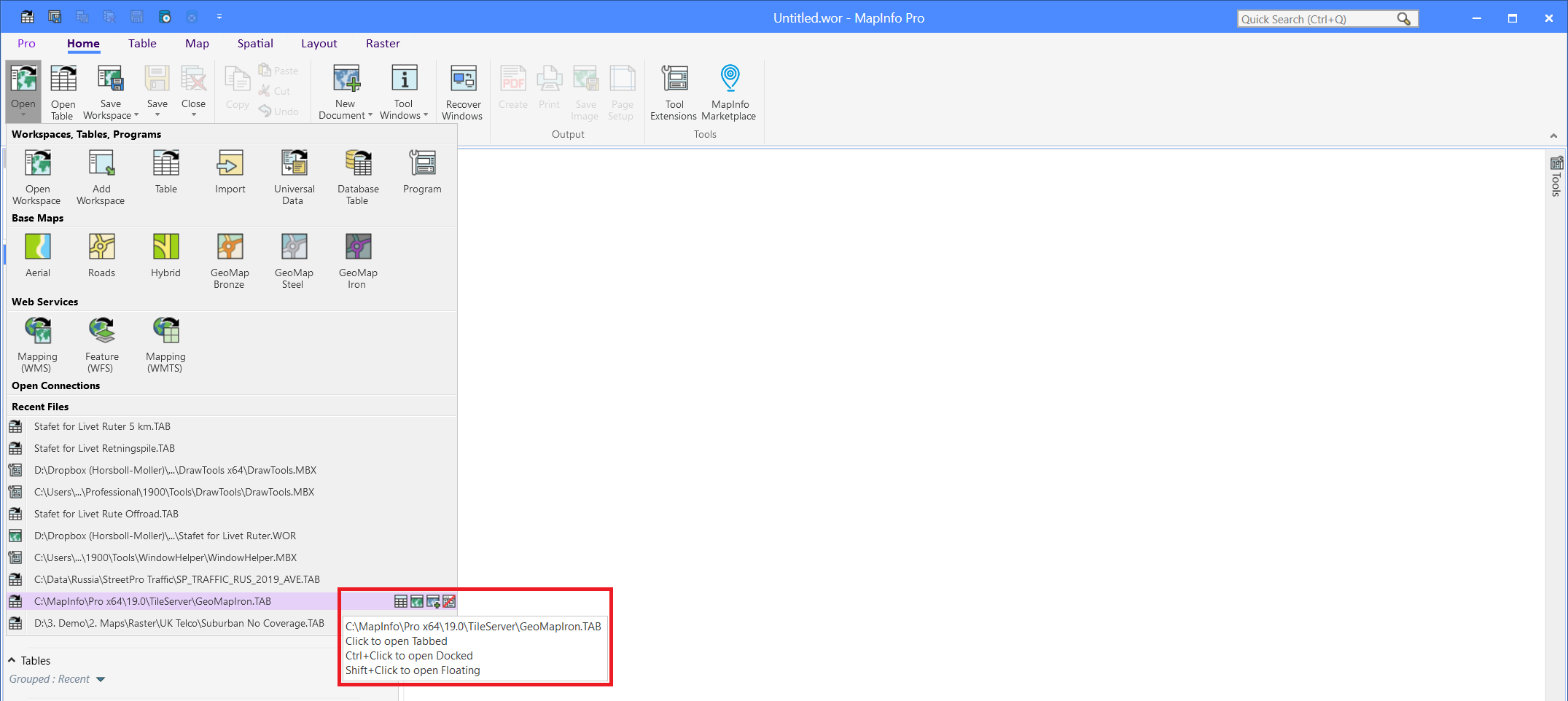Click the Open Table ribbon button
Viewport: 1568px width, 701px height.
click(x=63, y=92)
